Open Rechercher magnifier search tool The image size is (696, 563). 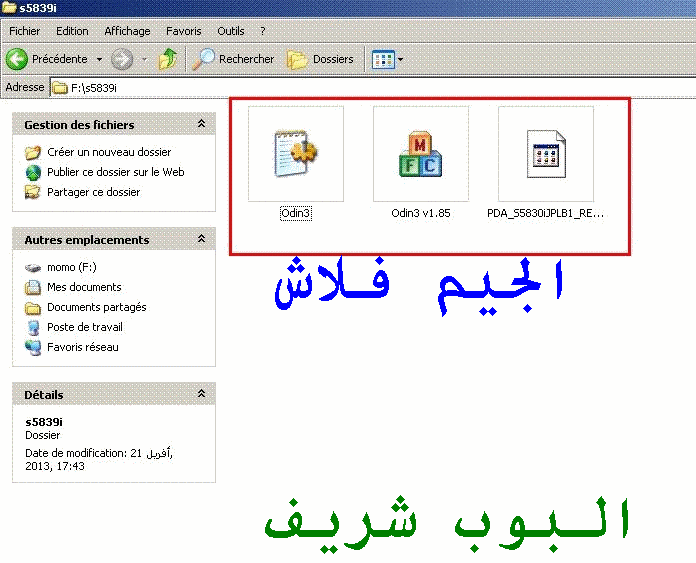tap(203, 59)
